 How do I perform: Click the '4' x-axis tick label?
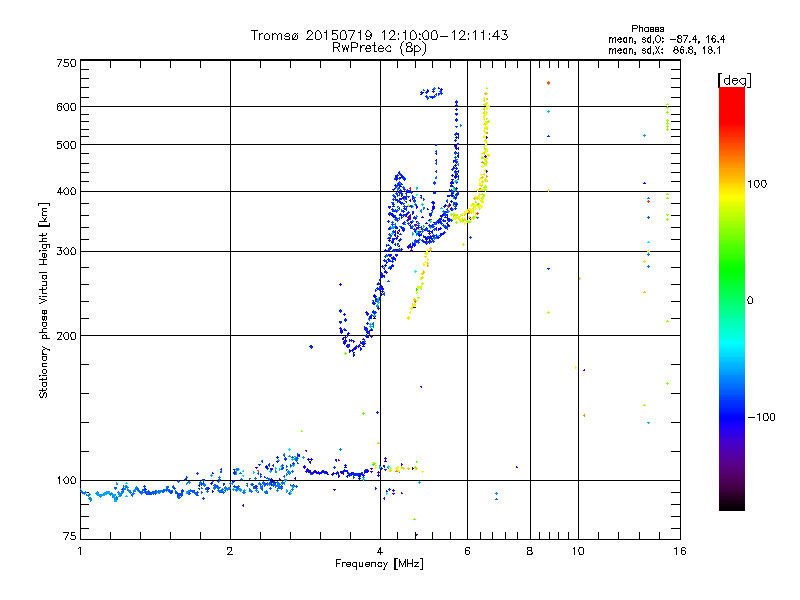[380, 551]
